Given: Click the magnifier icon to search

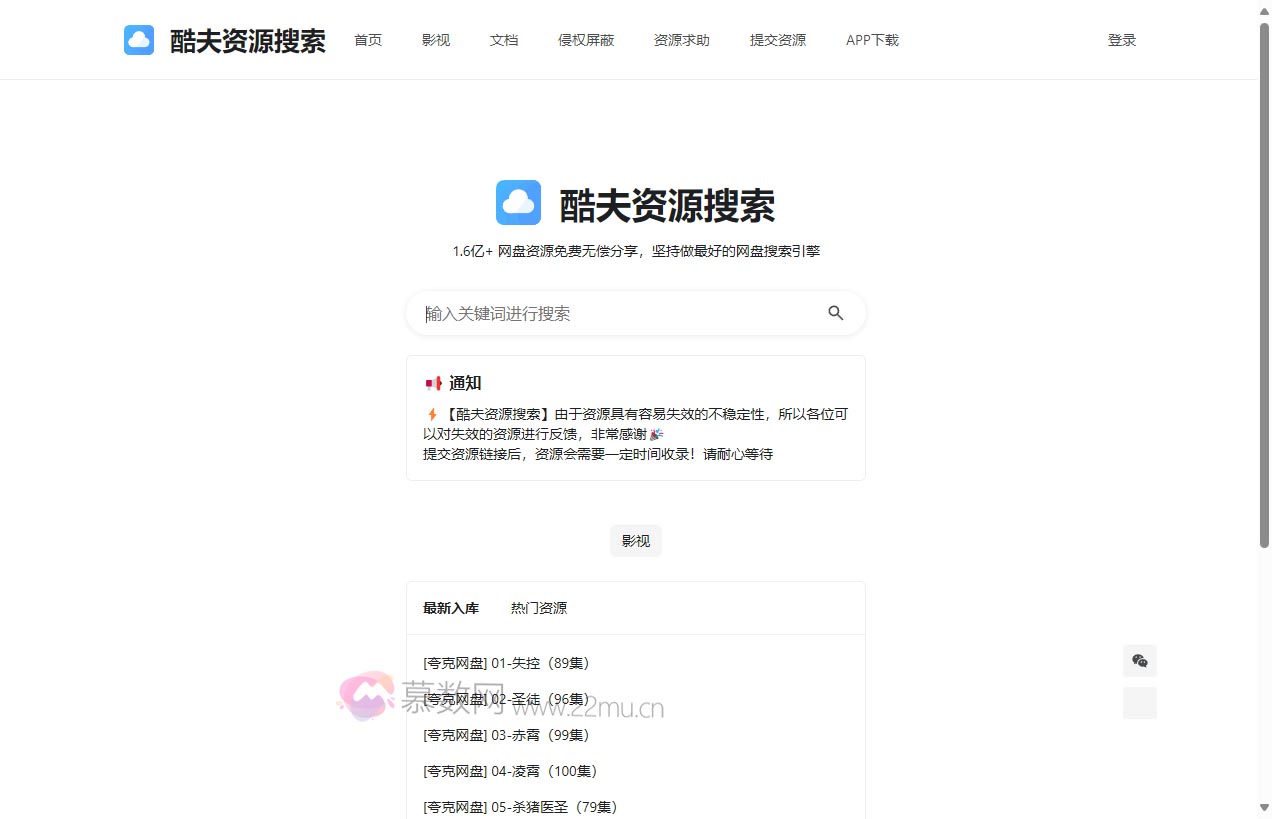Looking at the screenshot, I should coord(836,313).
